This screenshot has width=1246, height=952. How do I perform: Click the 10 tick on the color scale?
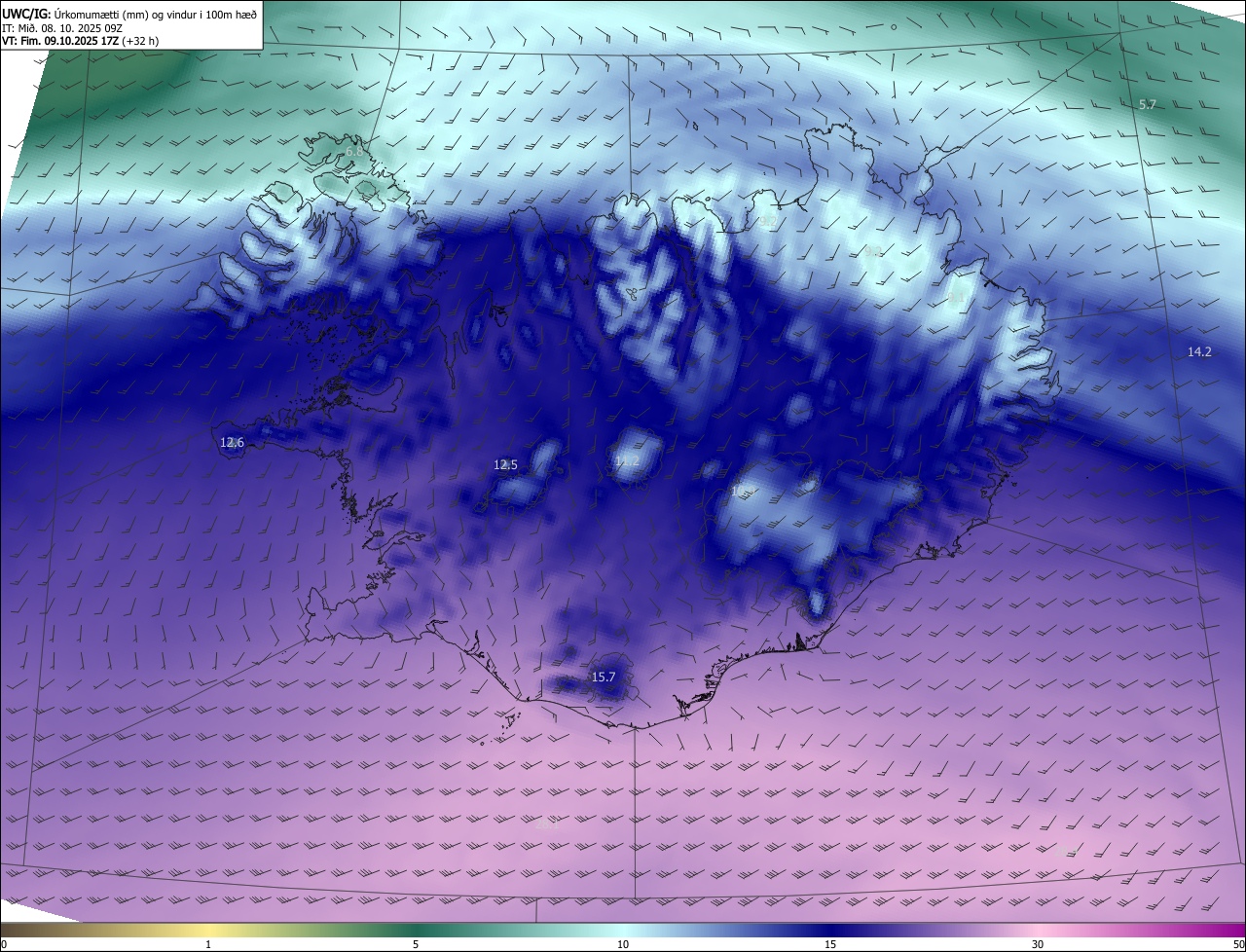pyautogui.click(x=623, y=944)
